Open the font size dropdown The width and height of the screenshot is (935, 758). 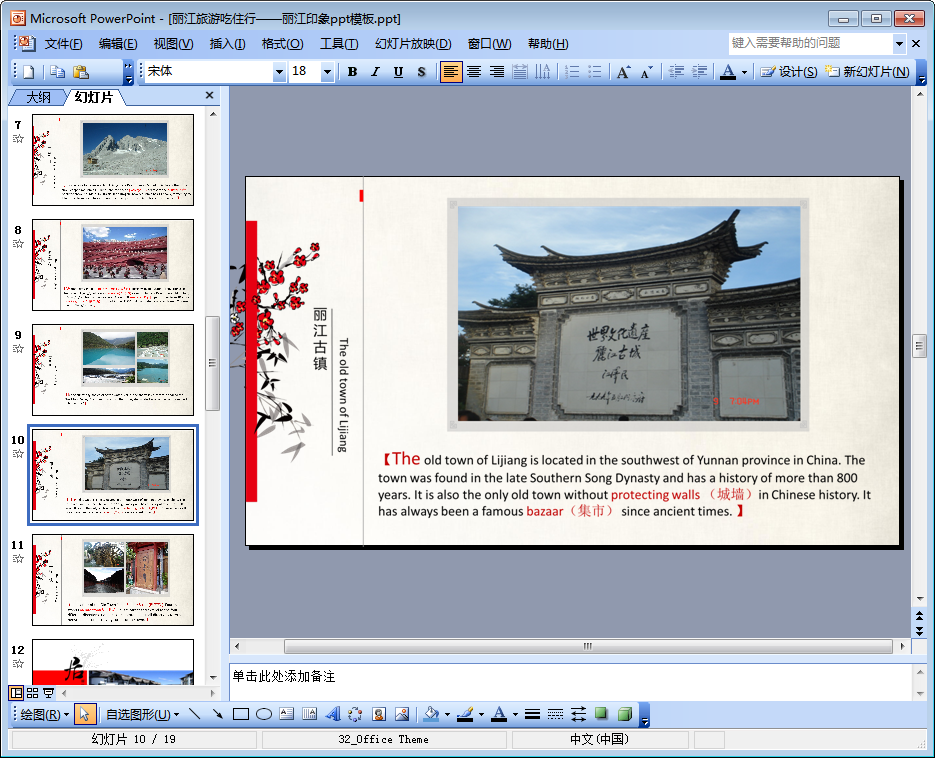pos(327,72)
